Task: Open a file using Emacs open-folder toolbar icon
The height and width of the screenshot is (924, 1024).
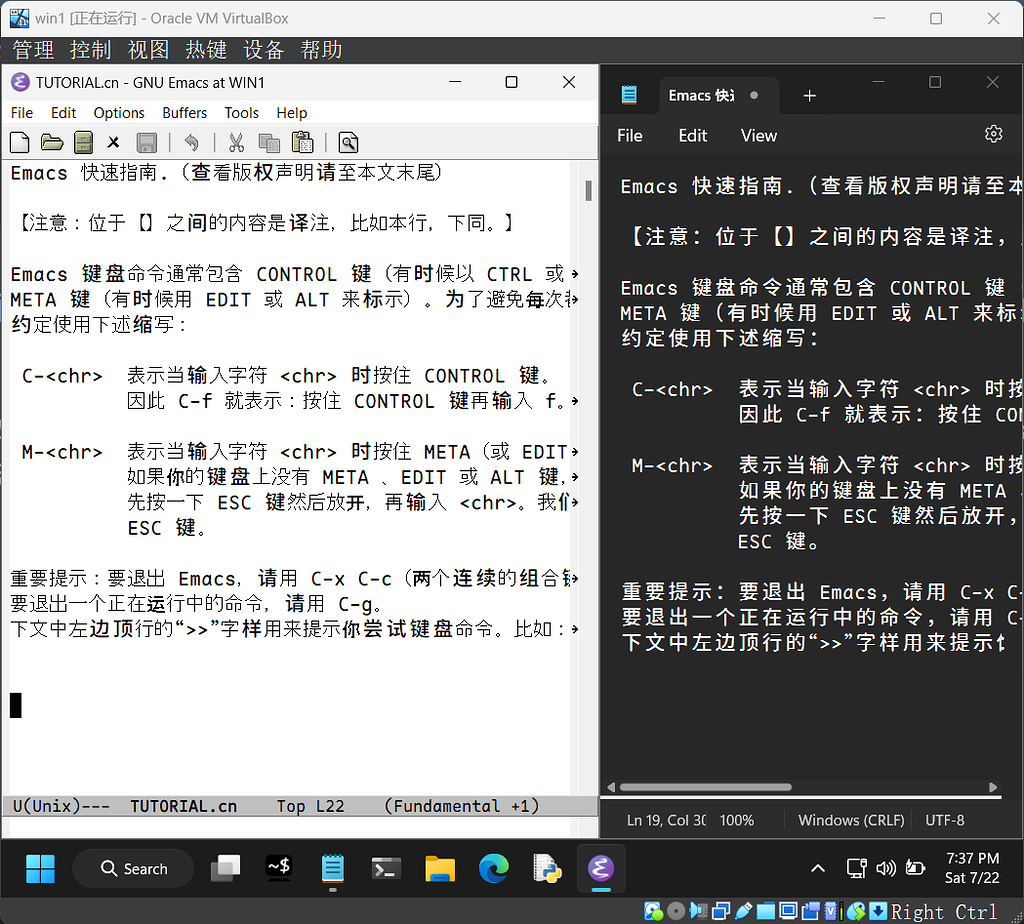Action: click(x=52, y=142)
